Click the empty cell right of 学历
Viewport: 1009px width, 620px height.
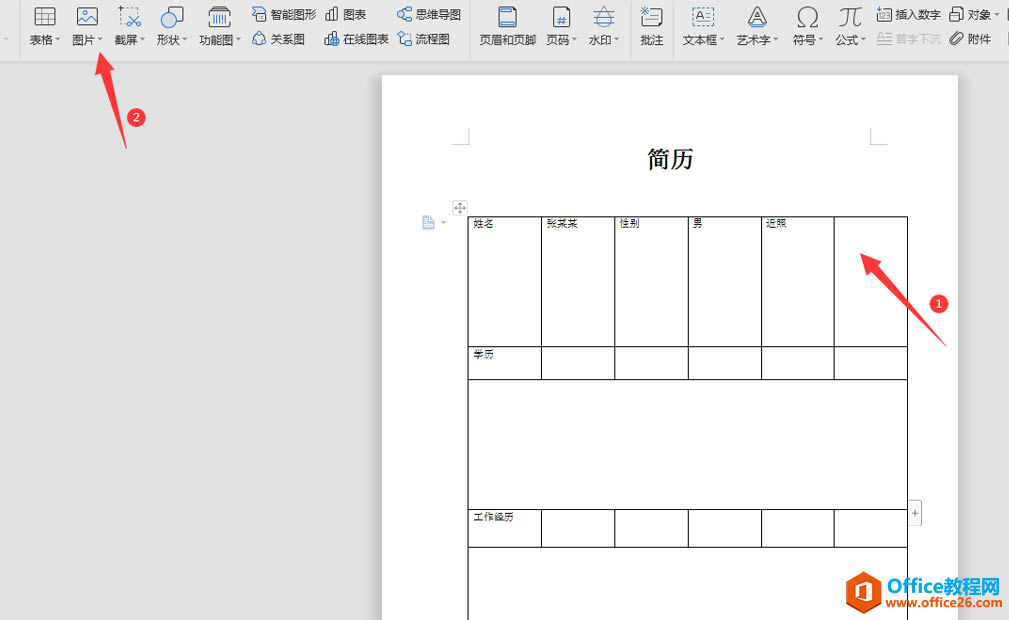pos(578,363)
